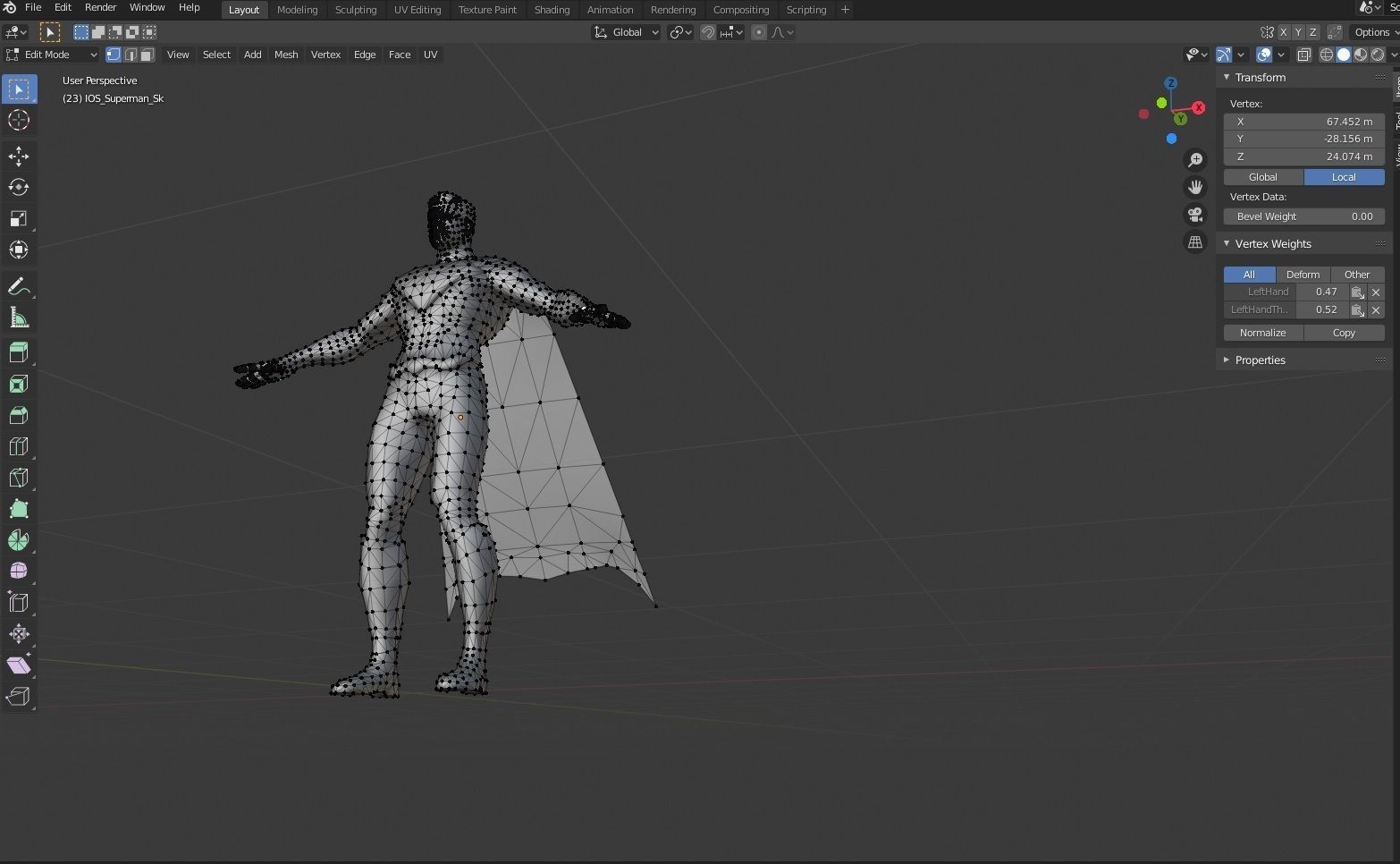1400x864 pixels.
Task: Open the Mesh menu
Action: point(286,55)
